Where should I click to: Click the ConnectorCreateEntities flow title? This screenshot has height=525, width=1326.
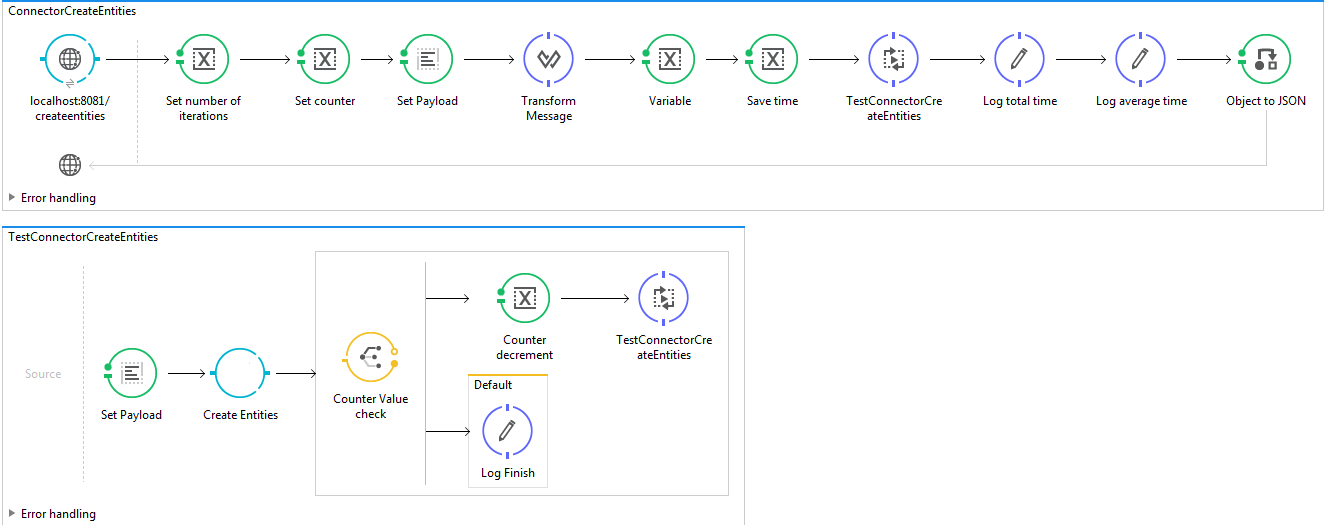click(x=72, y=11)
